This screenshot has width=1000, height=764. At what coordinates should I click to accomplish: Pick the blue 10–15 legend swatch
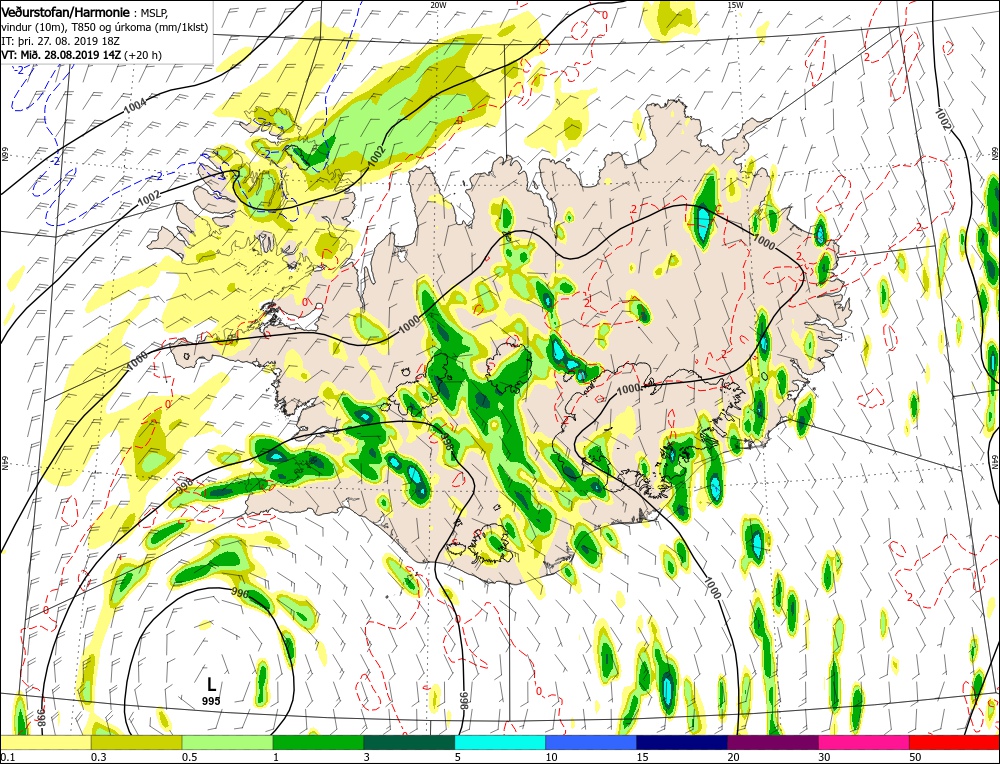tap(591, 742)
